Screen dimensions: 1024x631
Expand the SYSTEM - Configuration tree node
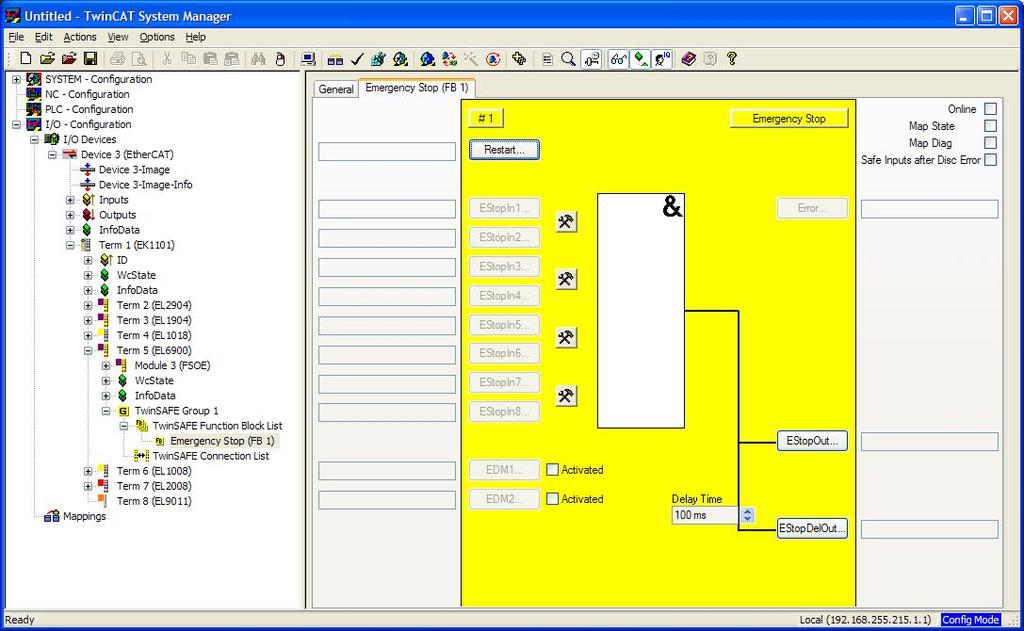point(16,79)
